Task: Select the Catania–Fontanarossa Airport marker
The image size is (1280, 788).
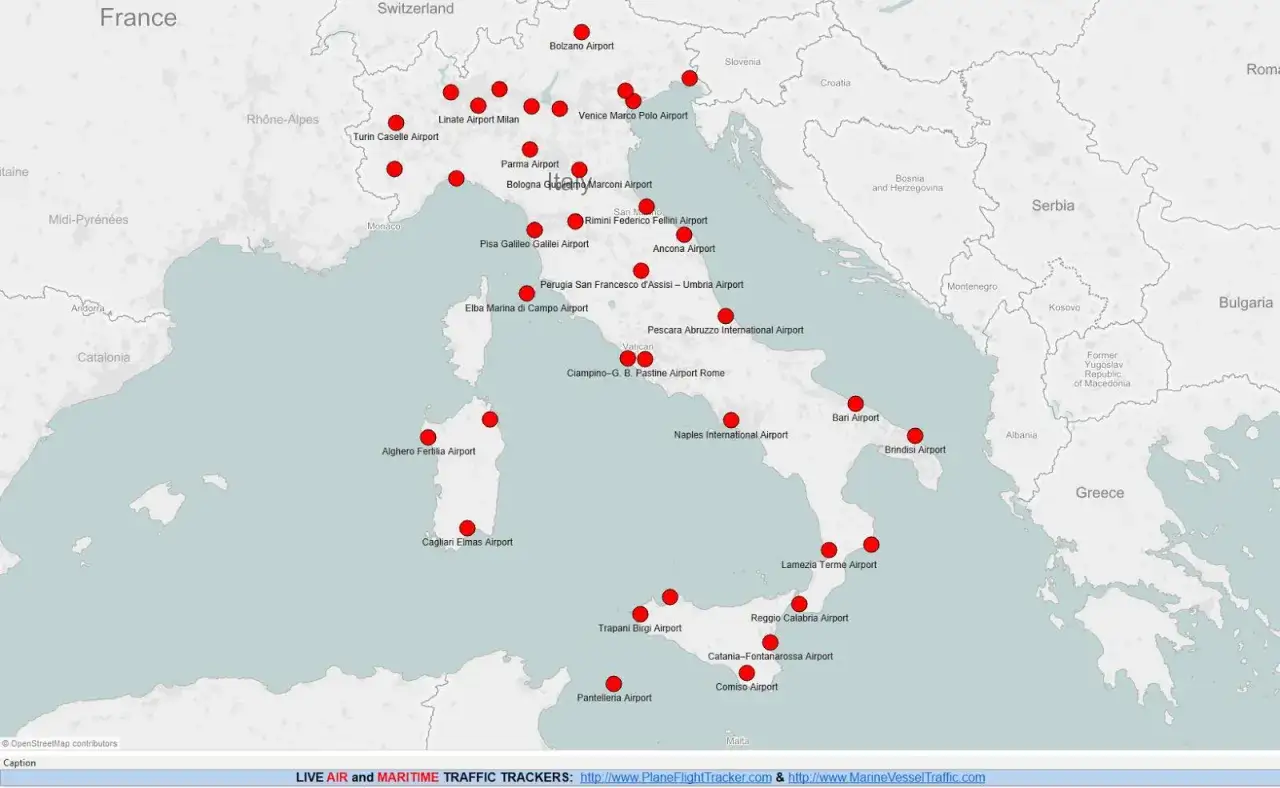Action: coord(769,641)
